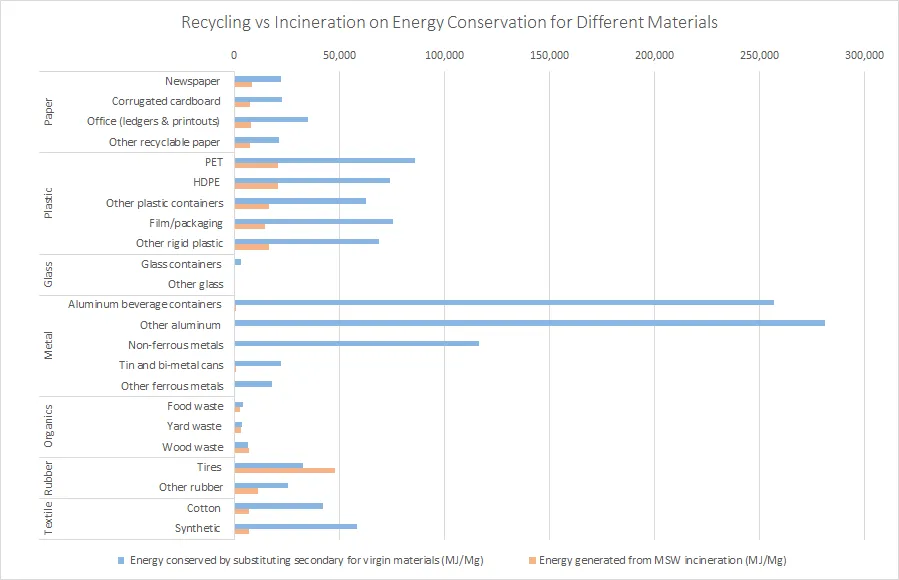899x580 pixels.
Task: Click the vertical 'Textile' group label
Action: point(49,518)
